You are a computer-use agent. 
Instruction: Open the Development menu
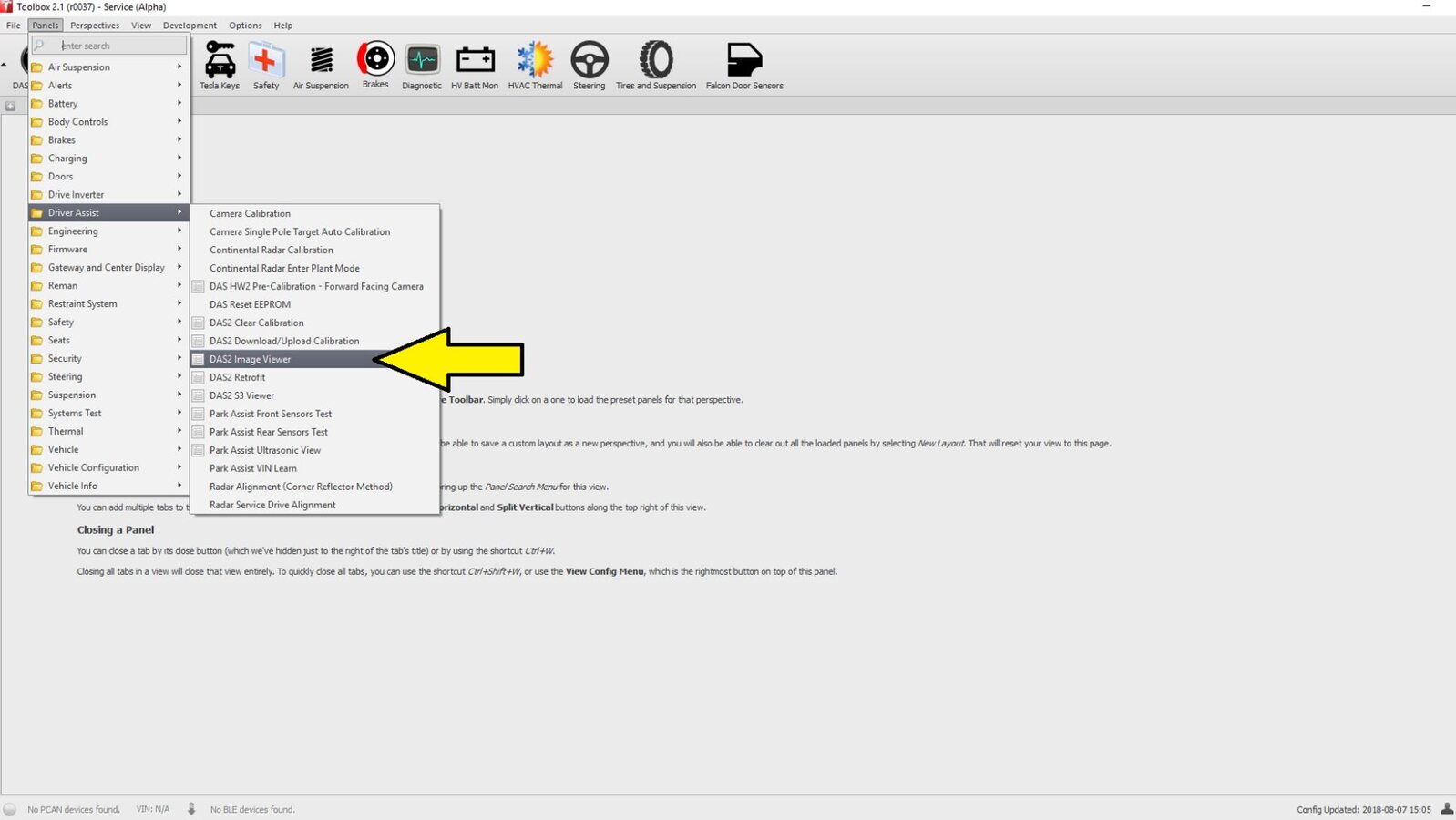190,26
